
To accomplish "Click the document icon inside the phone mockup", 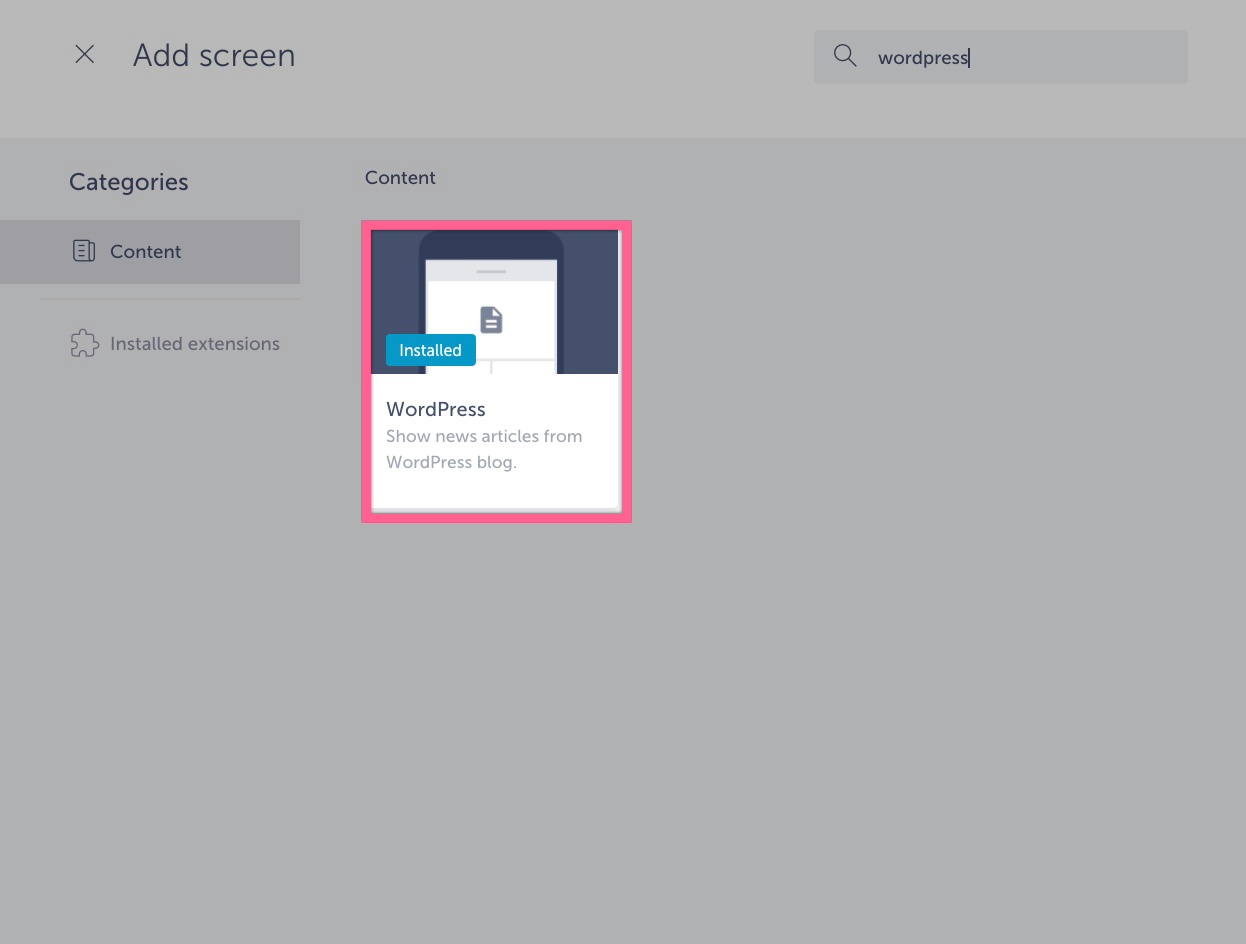I will click(x=491, y=319).
